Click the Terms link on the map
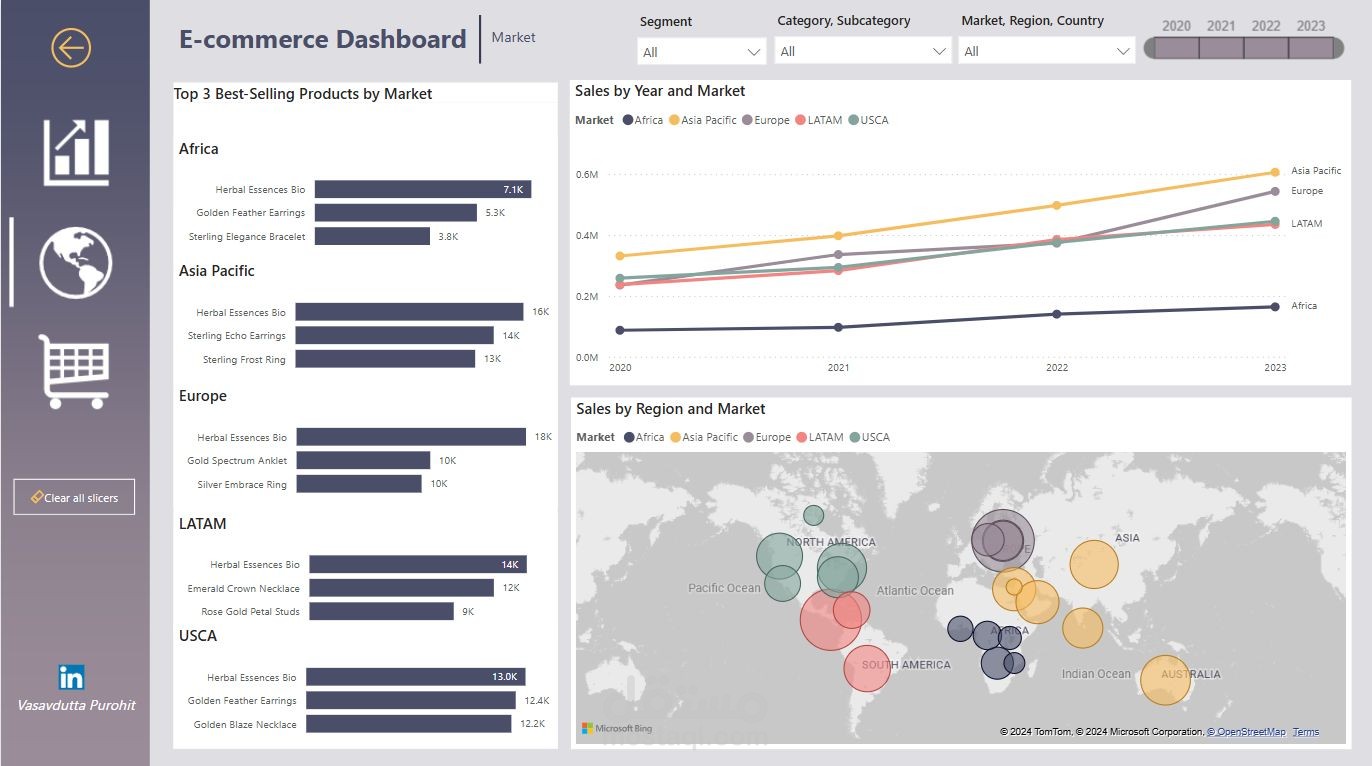Screen dimensions: 1372x766 pyautogui.click(x=1306, y=732)
